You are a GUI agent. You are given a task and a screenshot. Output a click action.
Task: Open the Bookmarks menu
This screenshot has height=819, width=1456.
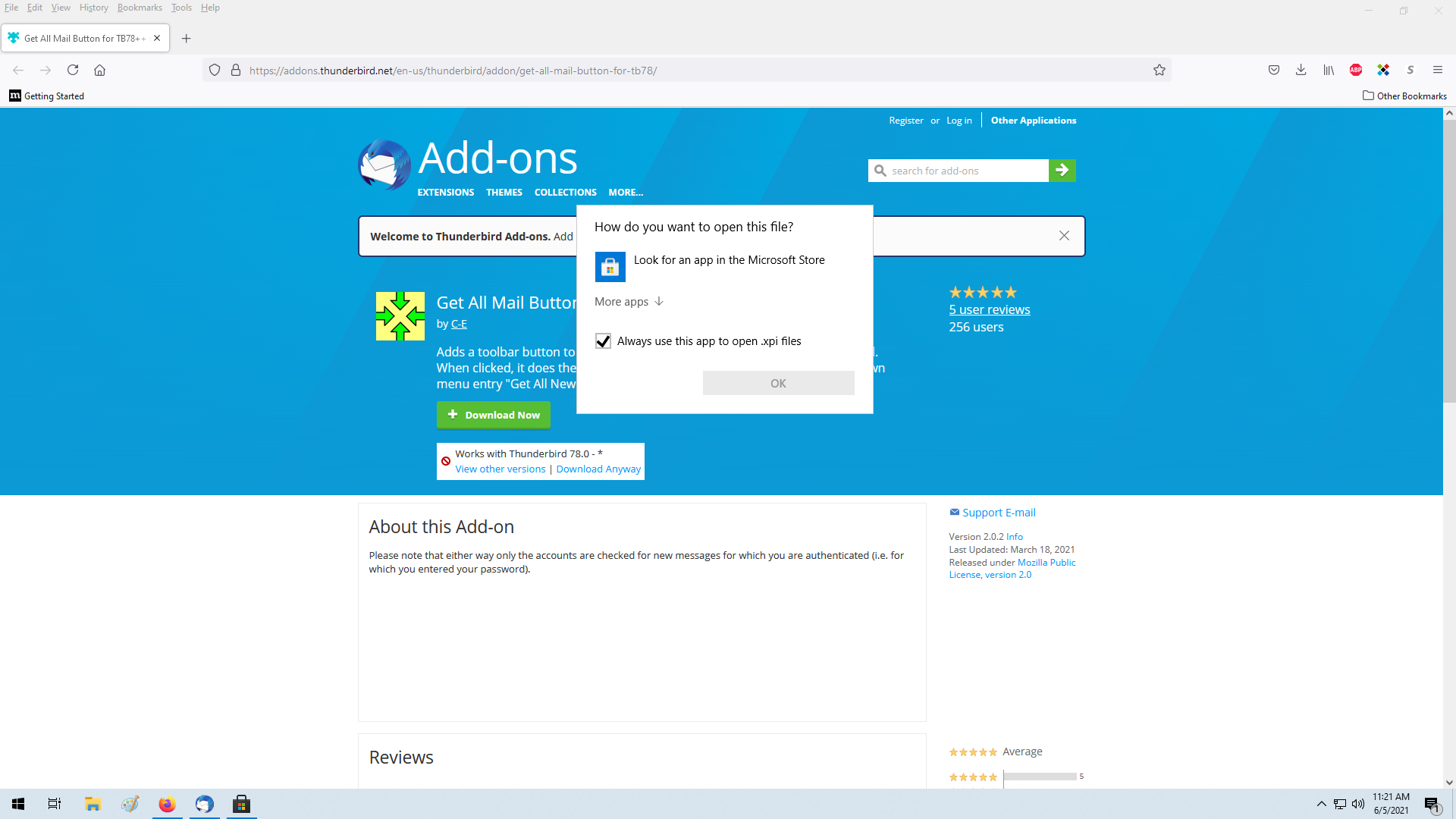[x=140, y=8]
